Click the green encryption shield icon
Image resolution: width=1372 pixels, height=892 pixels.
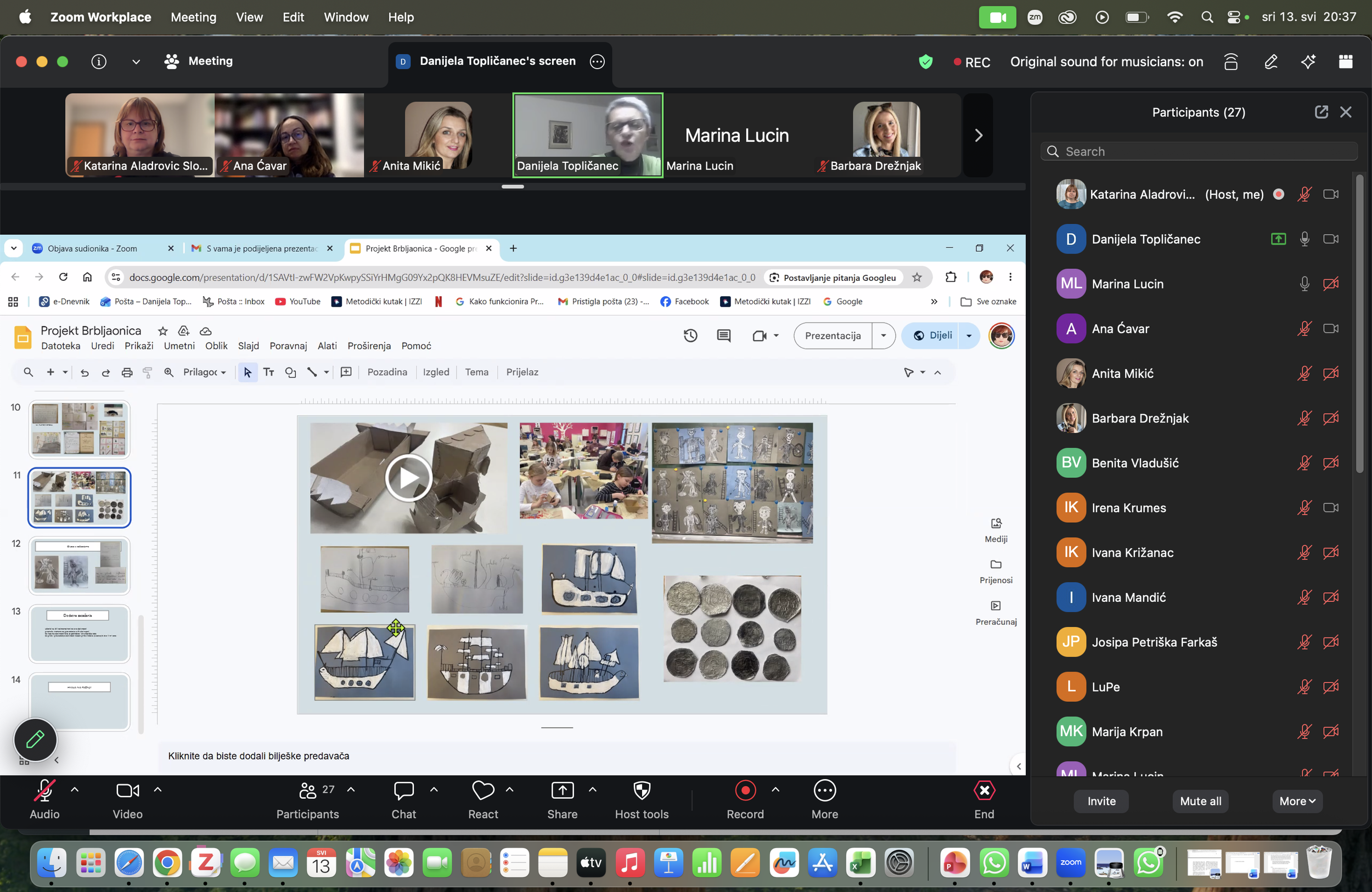point(926,61)
